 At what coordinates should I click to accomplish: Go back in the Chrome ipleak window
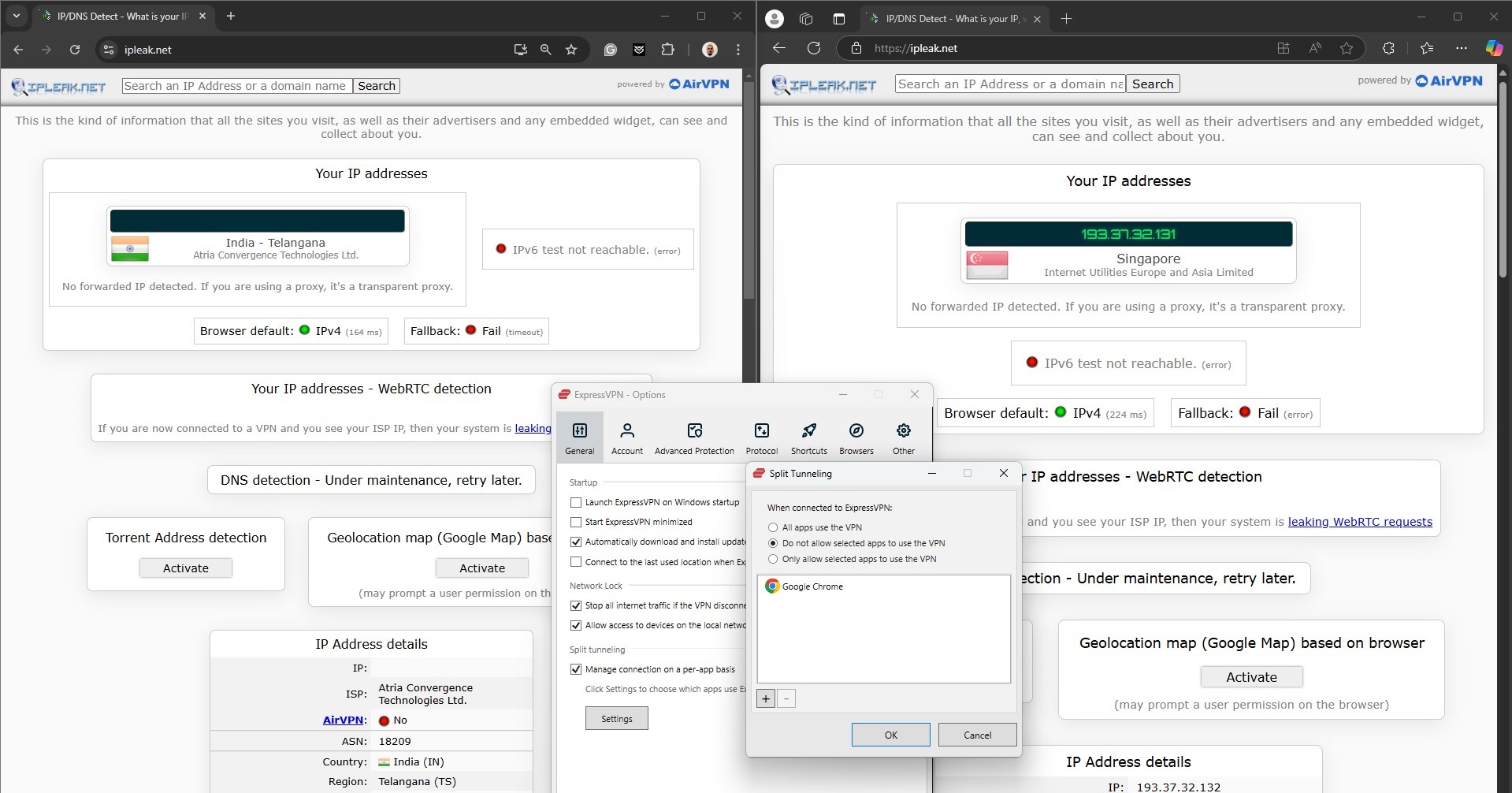[18, 50]
